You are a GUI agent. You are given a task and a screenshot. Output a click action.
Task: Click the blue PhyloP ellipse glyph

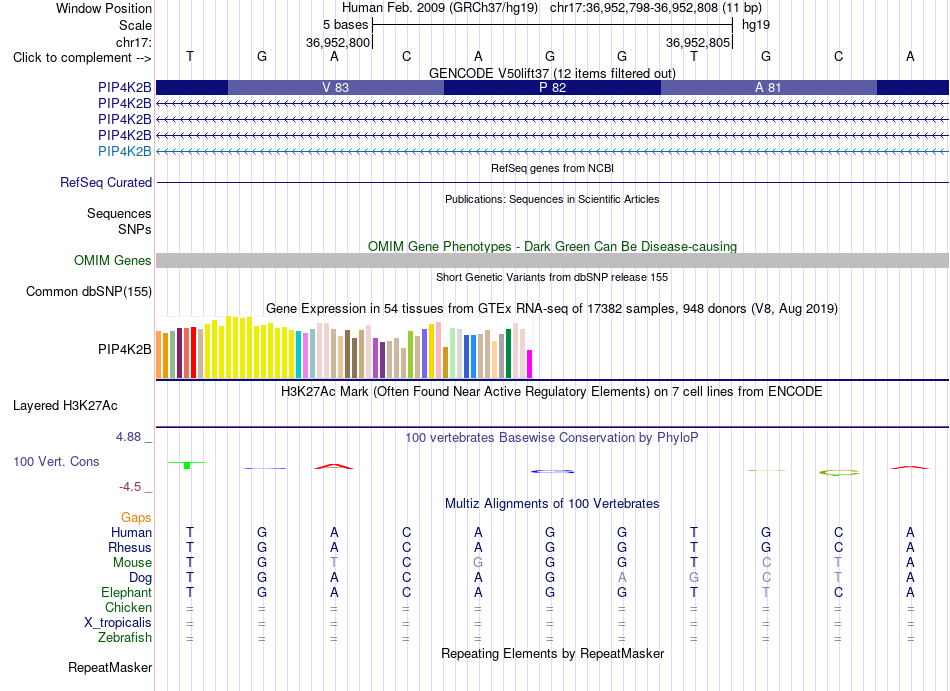552,471
